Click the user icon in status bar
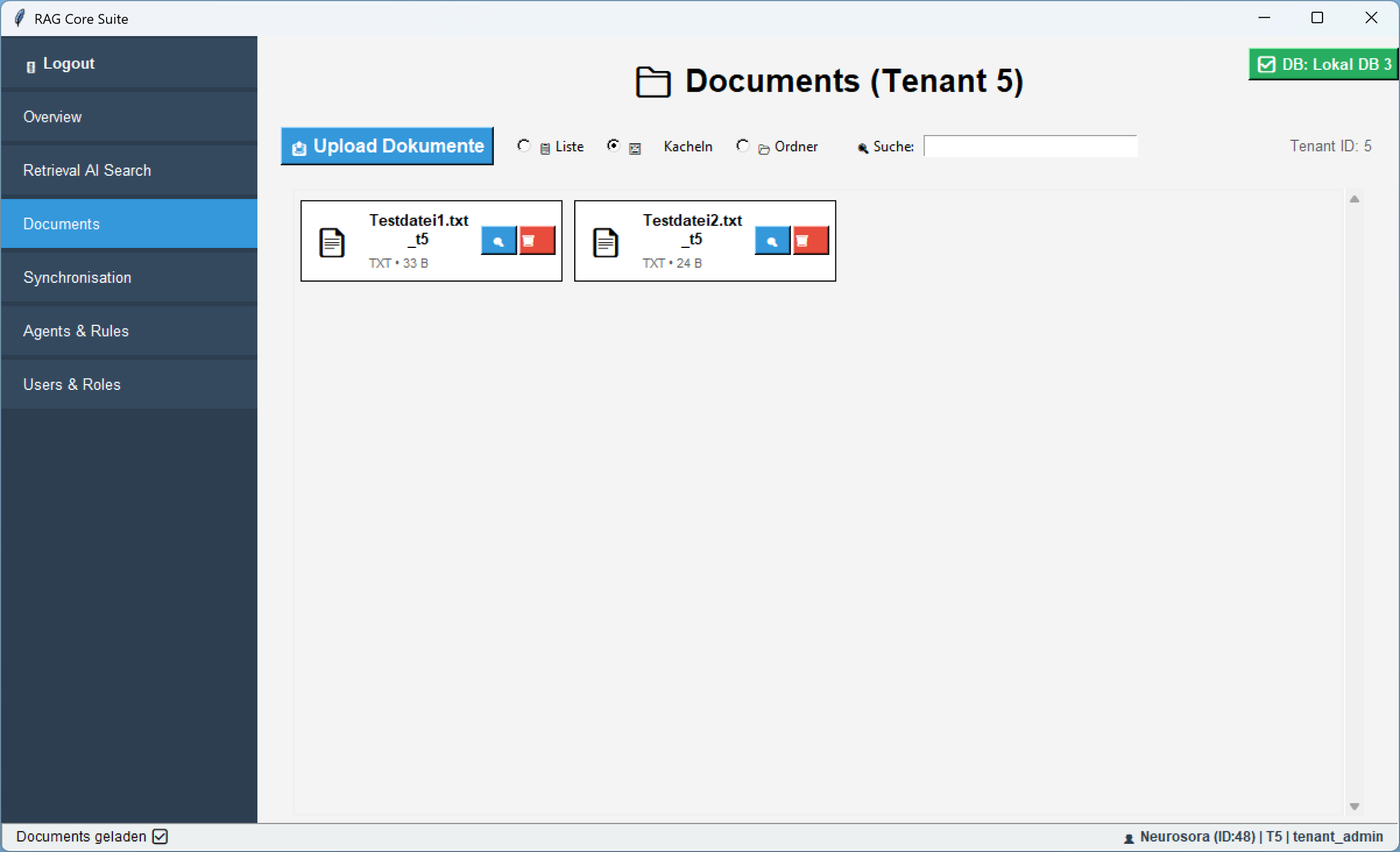 tap(1128, 837)
